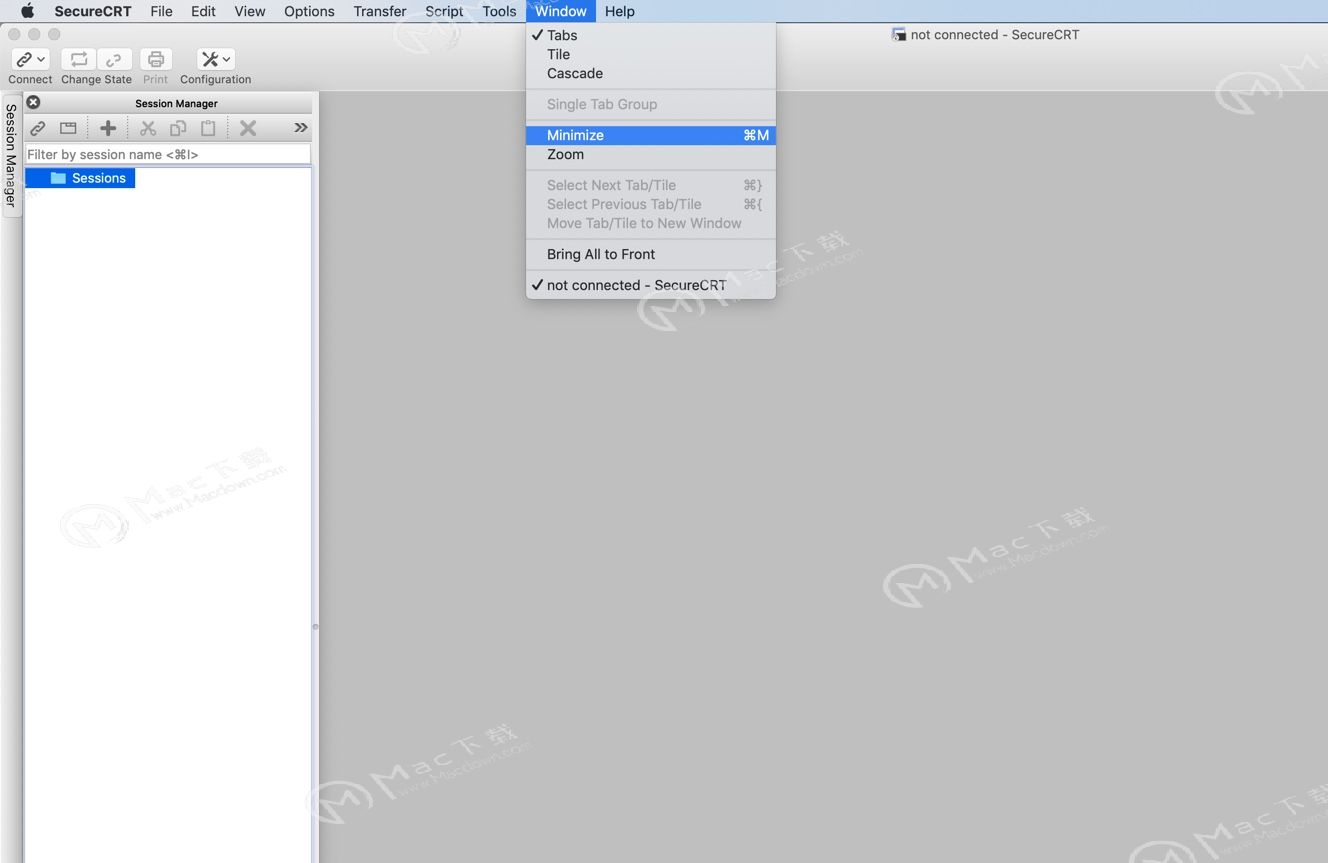Focus the Filter by session name field
This screenshot has width=1328, height=863.
tap(168, 154)
